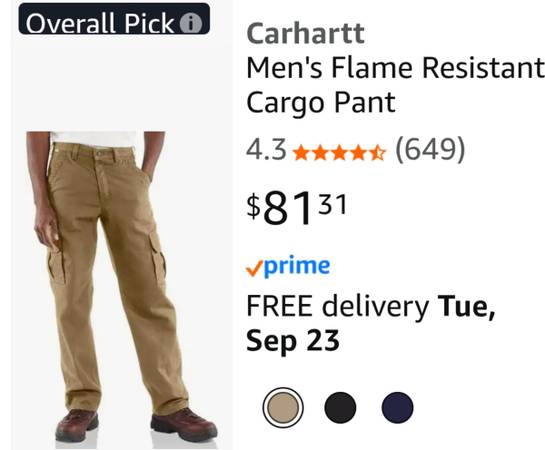Click the half-filled fifth rating star
The image size is (545, 450).
(377, 153)
